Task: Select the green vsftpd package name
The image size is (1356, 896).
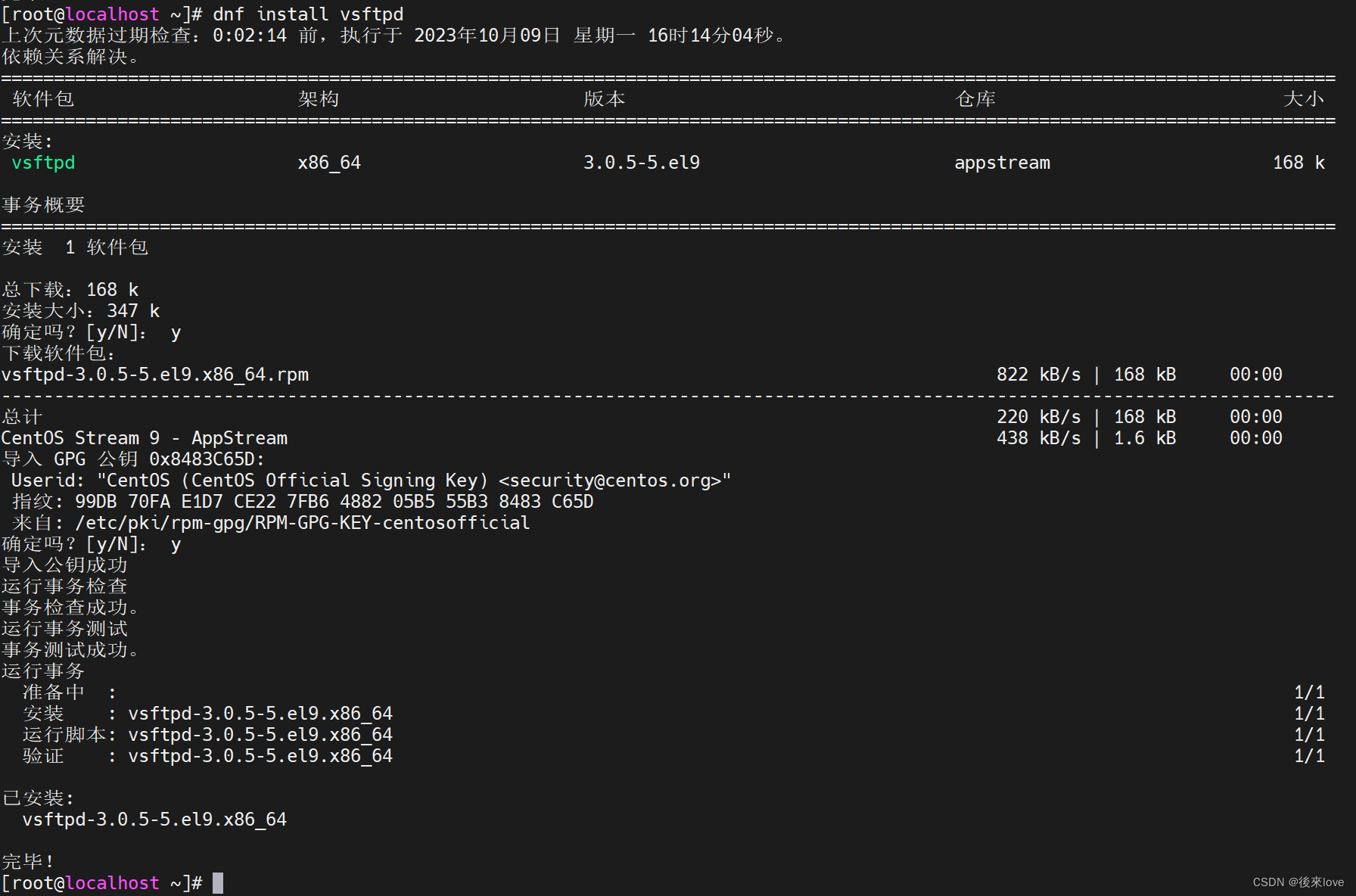Action: [42, 162]
